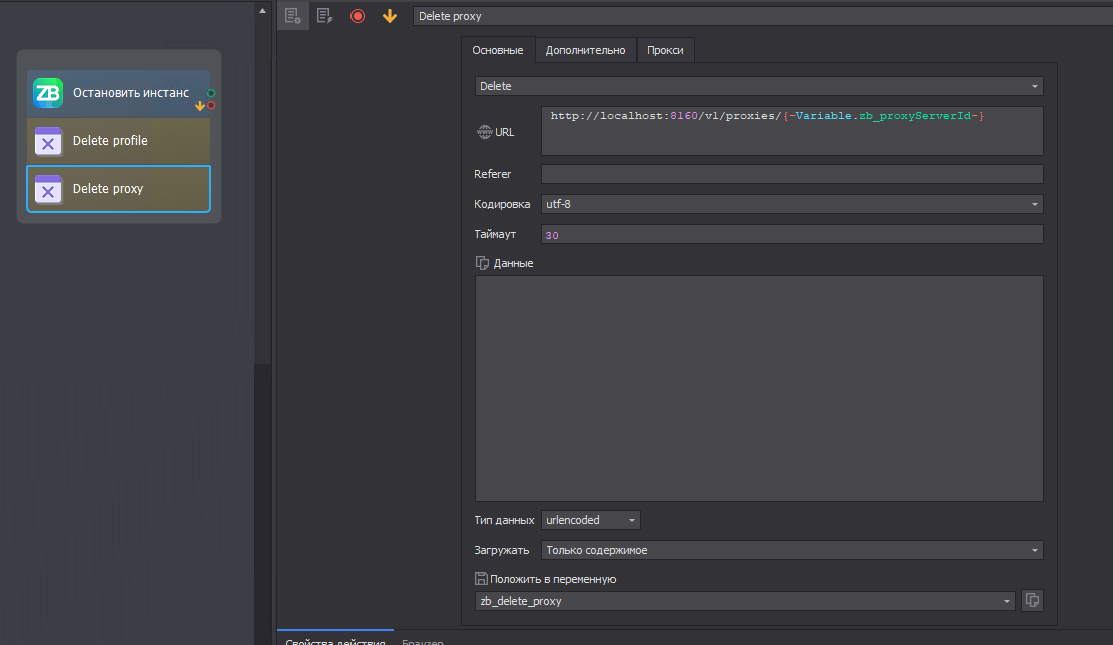Click the Таймаут field showing 30
Viewport: 1113px width, 645px height.
click(x=791, y=234)
